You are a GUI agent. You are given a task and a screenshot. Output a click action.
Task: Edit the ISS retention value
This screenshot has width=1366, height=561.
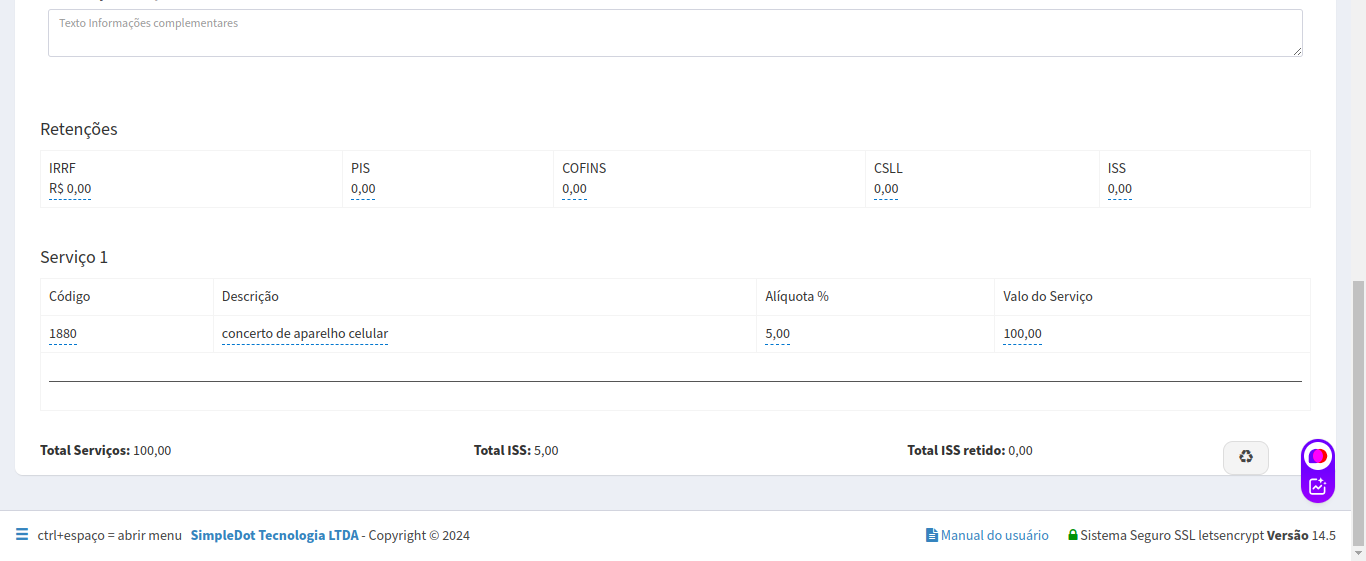1119,188
